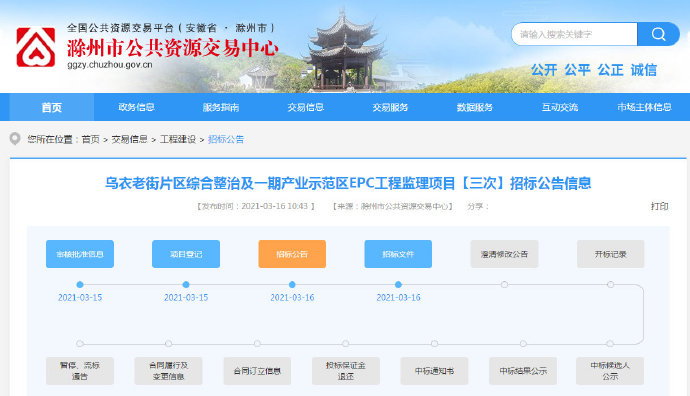This screenshot has height=396, width=690.
Task: Open the 合同订立信息 step button
Action: (x=257, y=371)
